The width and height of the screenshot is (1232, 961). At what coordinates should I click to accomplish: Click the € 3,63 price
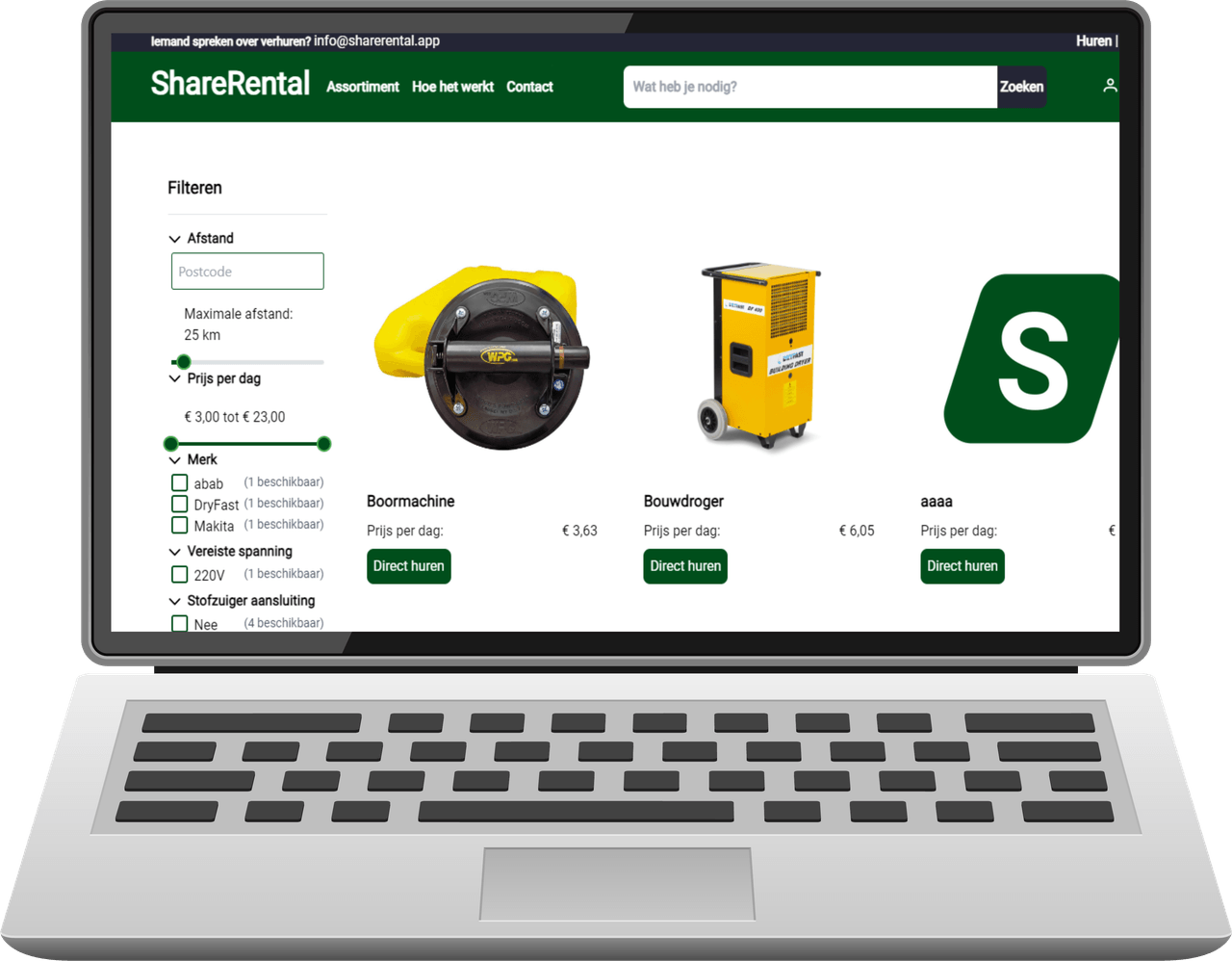(579, 531)
